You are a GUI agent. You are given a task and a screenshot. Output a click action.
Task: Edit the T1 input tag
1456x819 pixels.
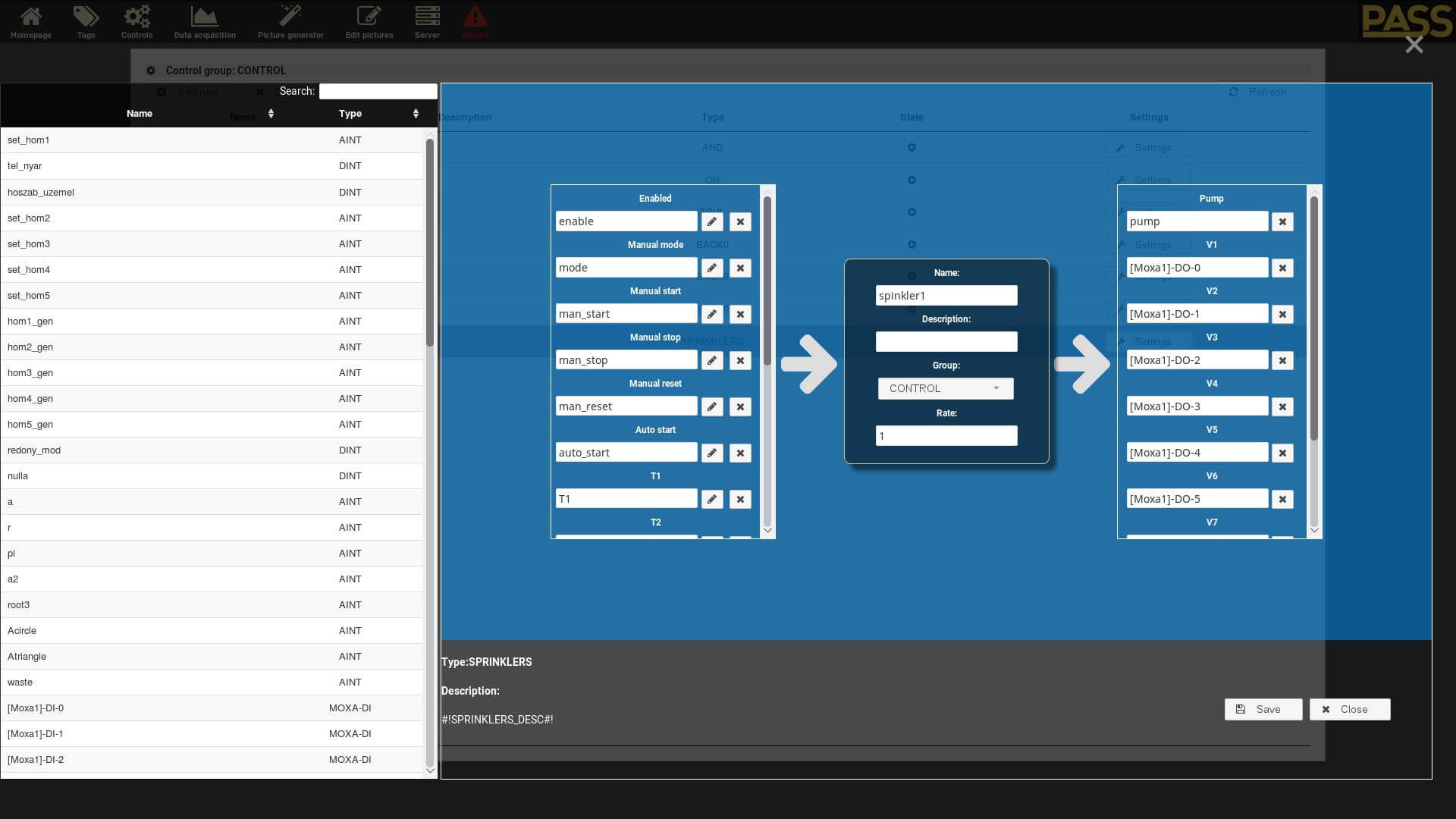(712, 499)
